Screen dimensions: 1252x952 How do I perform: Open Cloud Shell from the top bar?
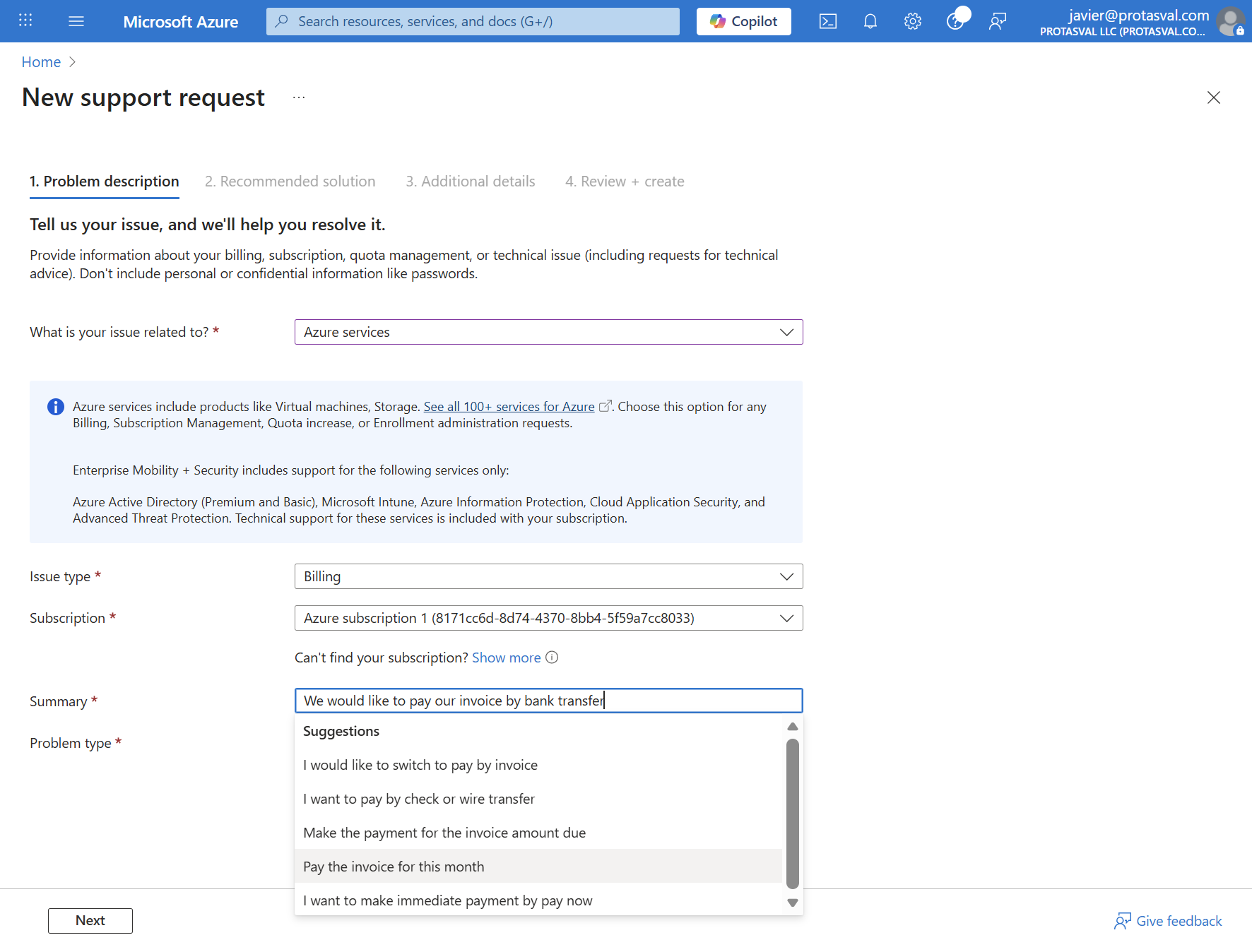(828, 21)
